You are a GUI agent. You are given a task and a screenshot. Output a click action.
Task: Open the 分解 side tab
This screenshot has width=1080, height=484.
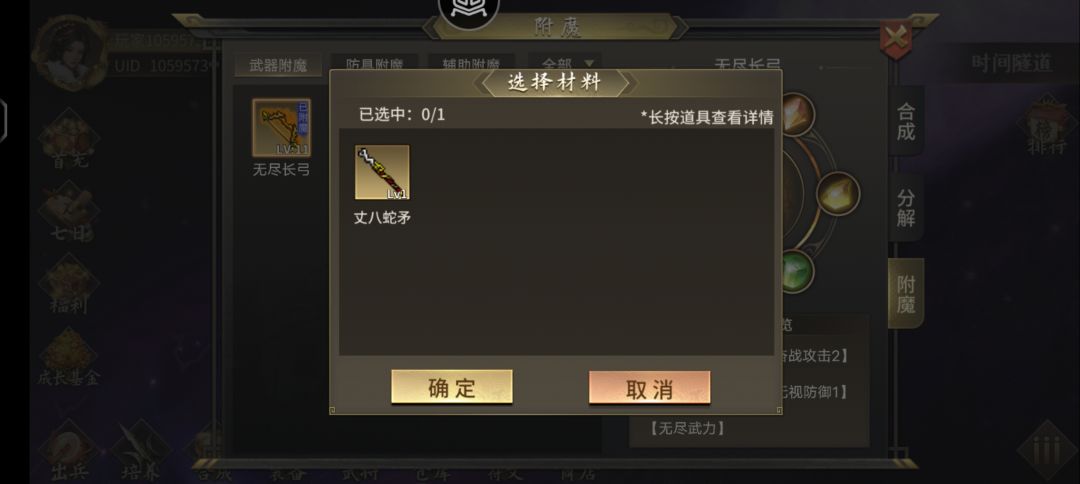coord(906,208)
